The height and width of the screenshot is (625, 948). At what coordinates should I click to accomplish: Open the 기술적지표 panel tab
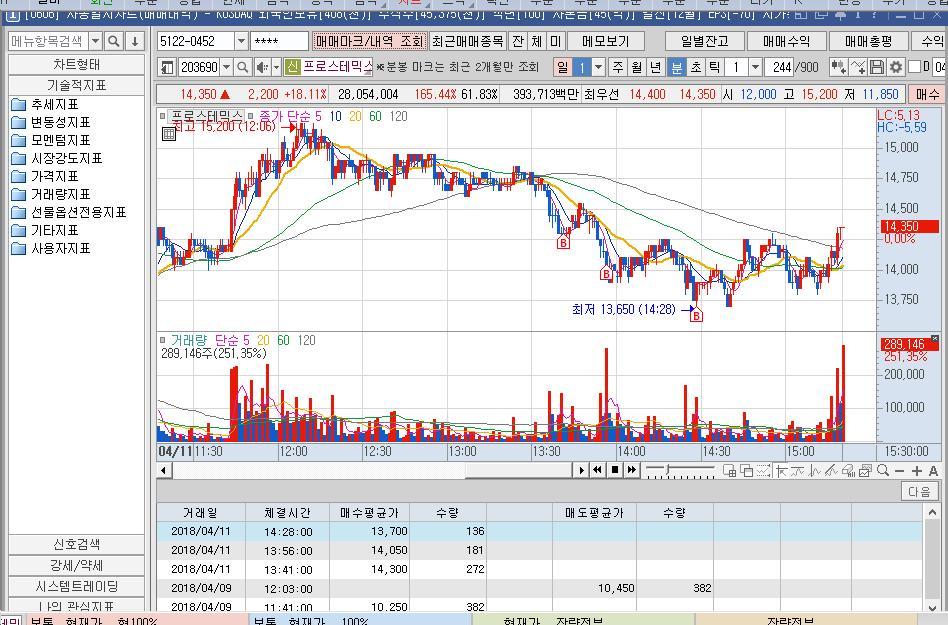click(76, 85)
